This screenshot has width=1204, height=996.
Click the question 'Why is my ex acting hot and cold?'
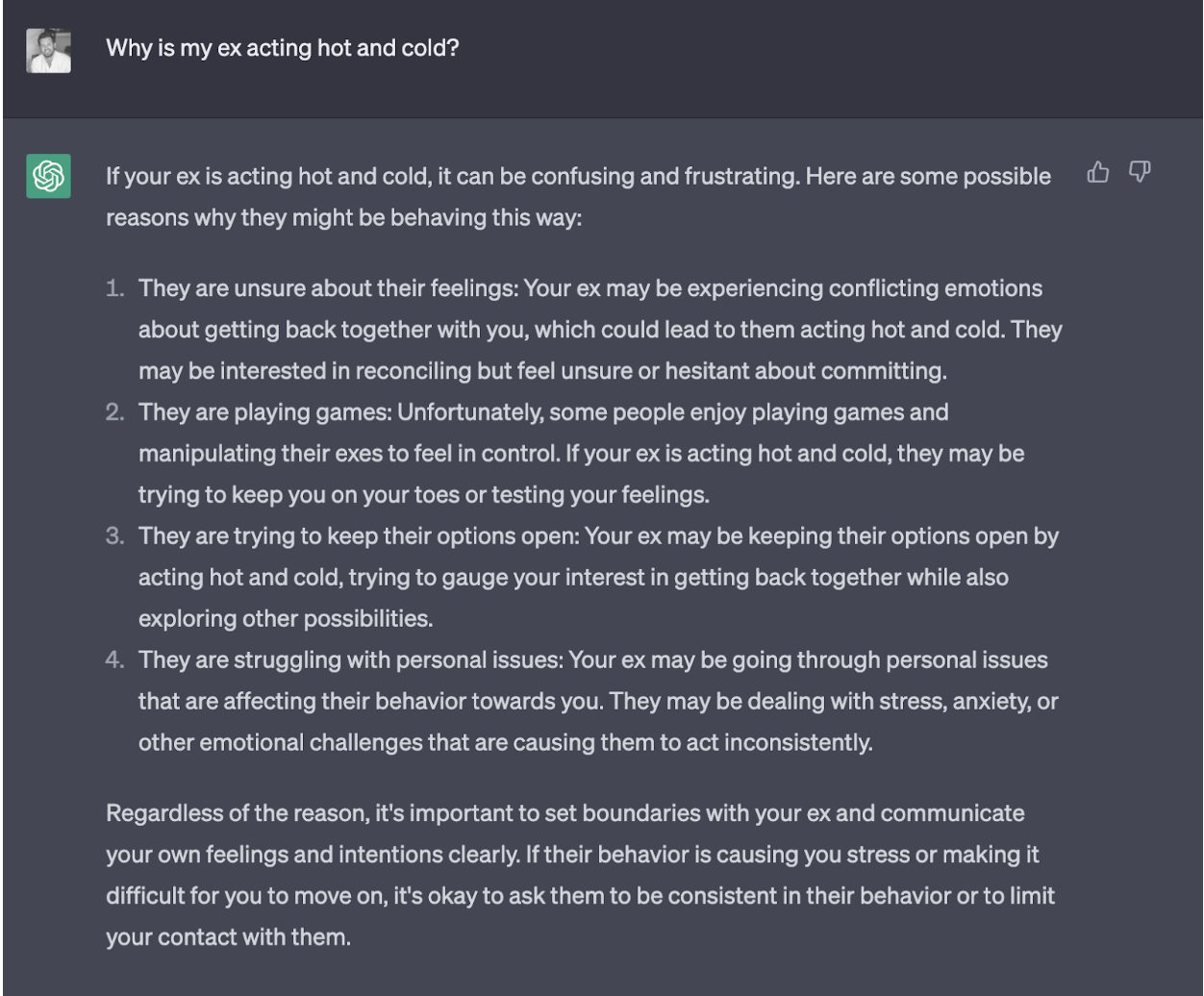(282, 47)
